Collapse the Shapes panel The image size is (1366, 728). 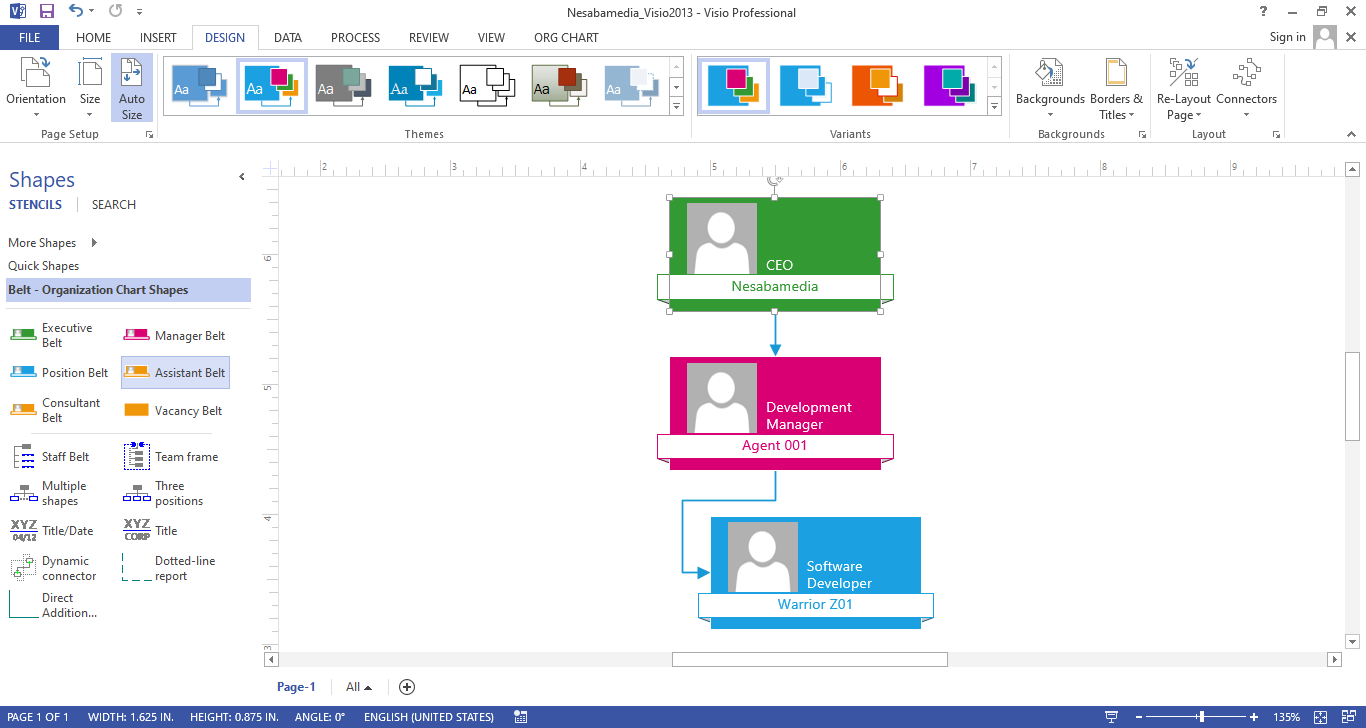(241, 177)
